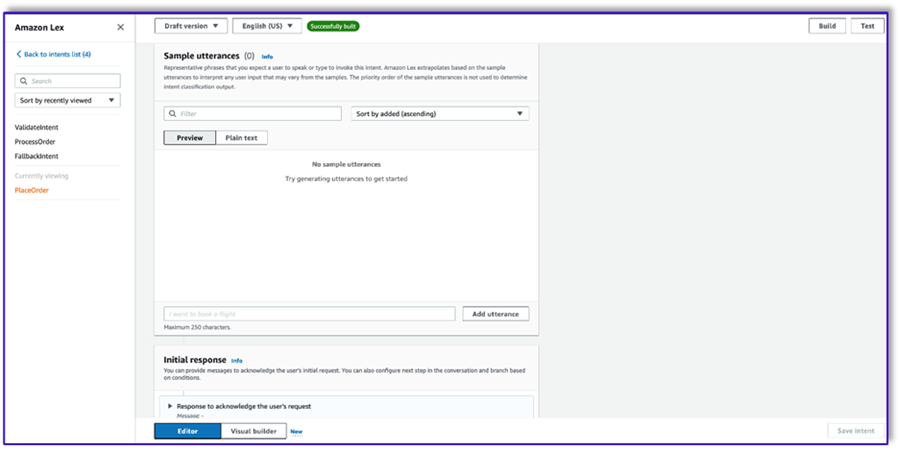This screenshot has height=449, width=900.
Task: Close the Amazon Lex side panel
Action: (x=121, y=27)
